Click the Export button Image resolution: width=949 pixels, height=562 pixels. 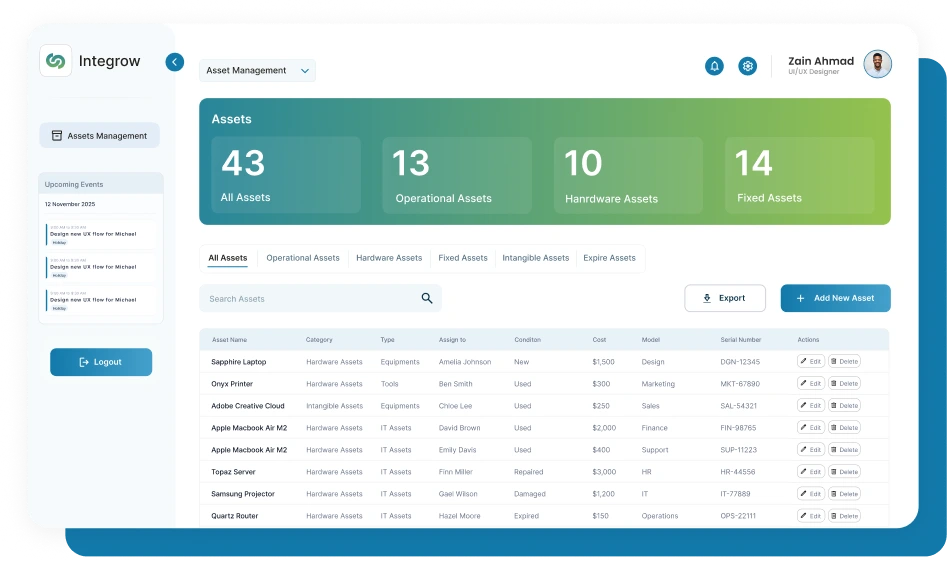click(725, 298)
